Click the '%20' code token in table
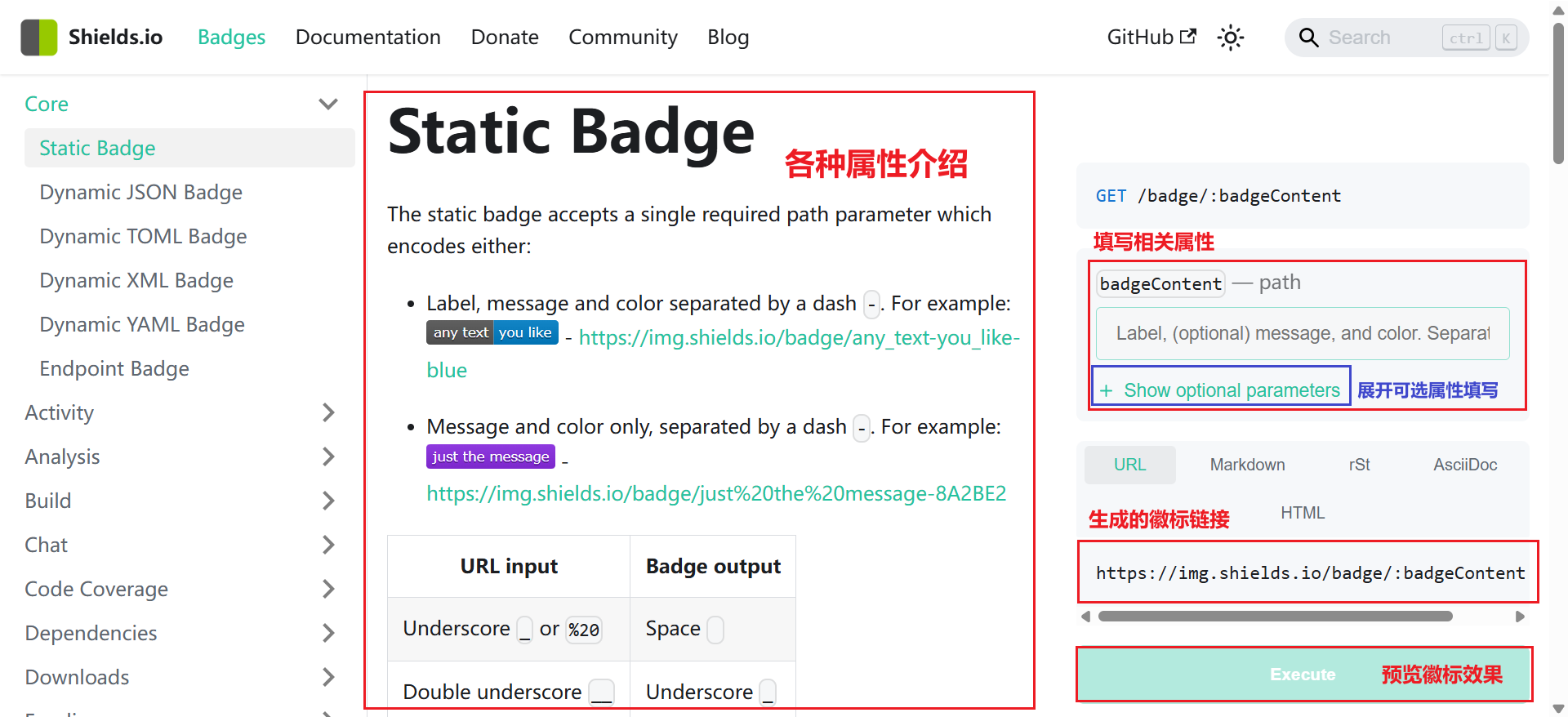 tap(584, 630)
